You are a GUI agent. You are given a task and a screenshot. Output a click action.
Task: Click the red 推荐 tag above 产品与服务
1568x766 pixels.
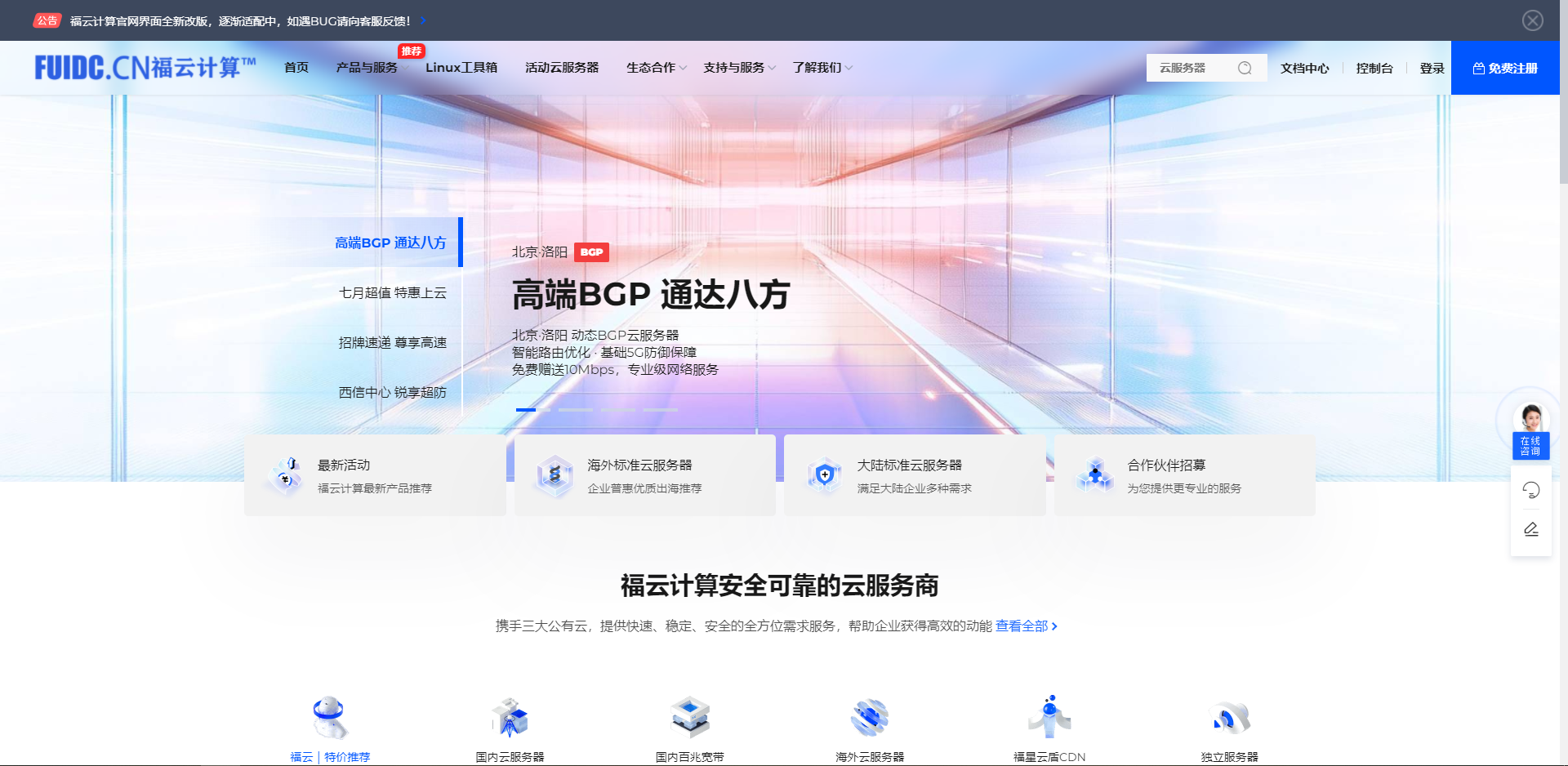point(412,51)
